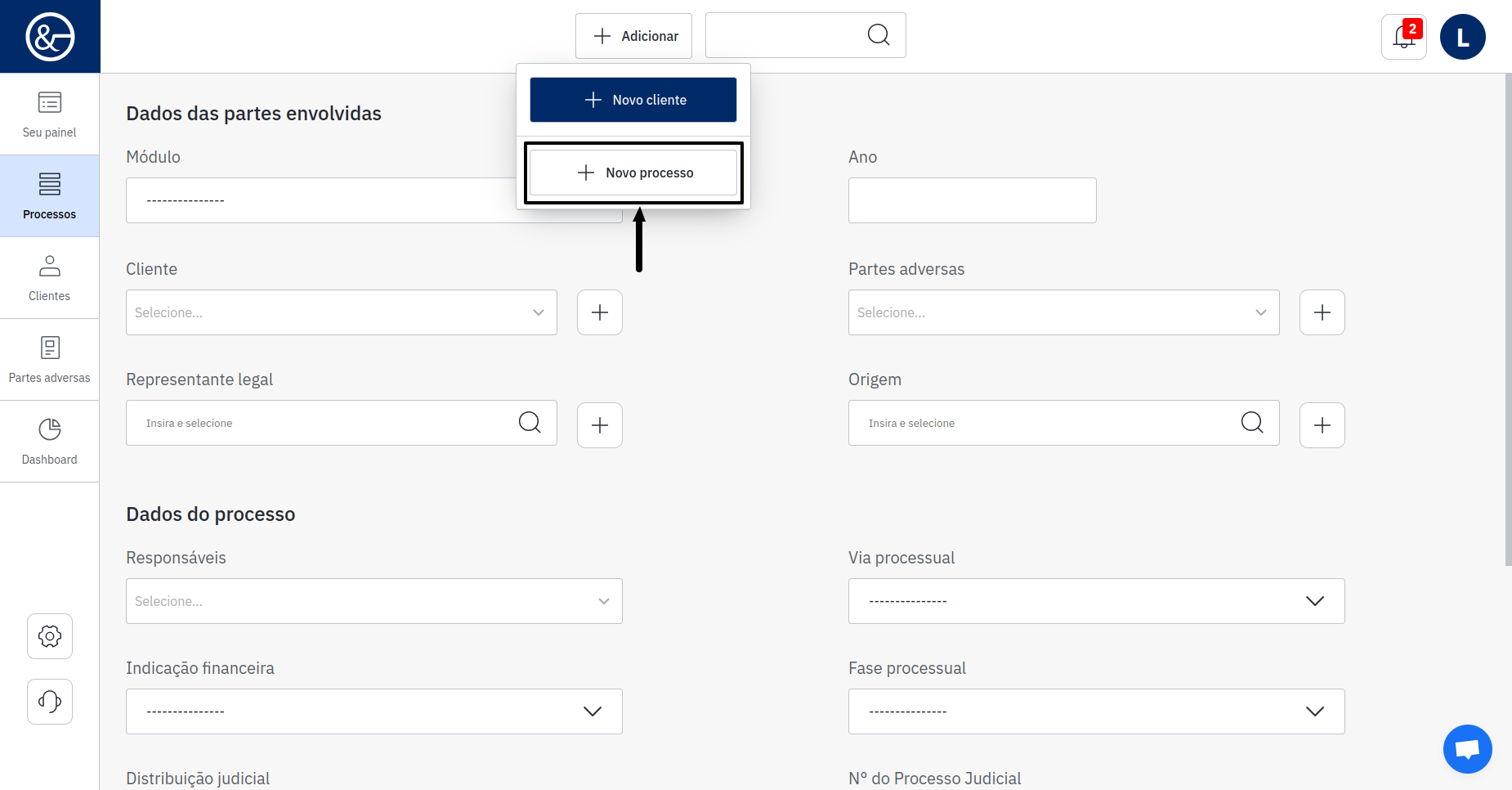
Task: Expand the Responsáveis select dropdown
Action: (374, 601)
